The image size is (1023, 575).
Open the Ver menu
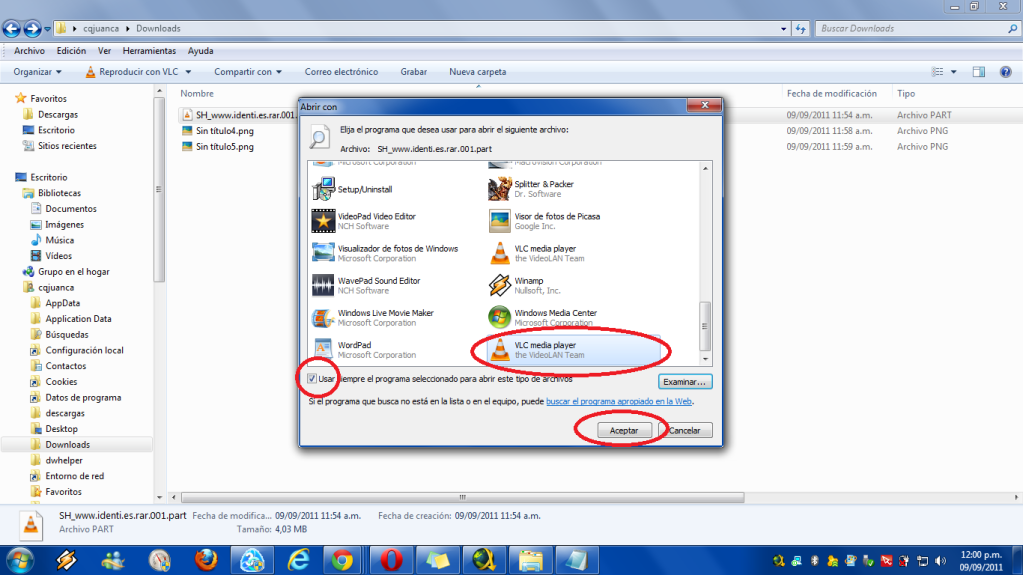[104, 51]
